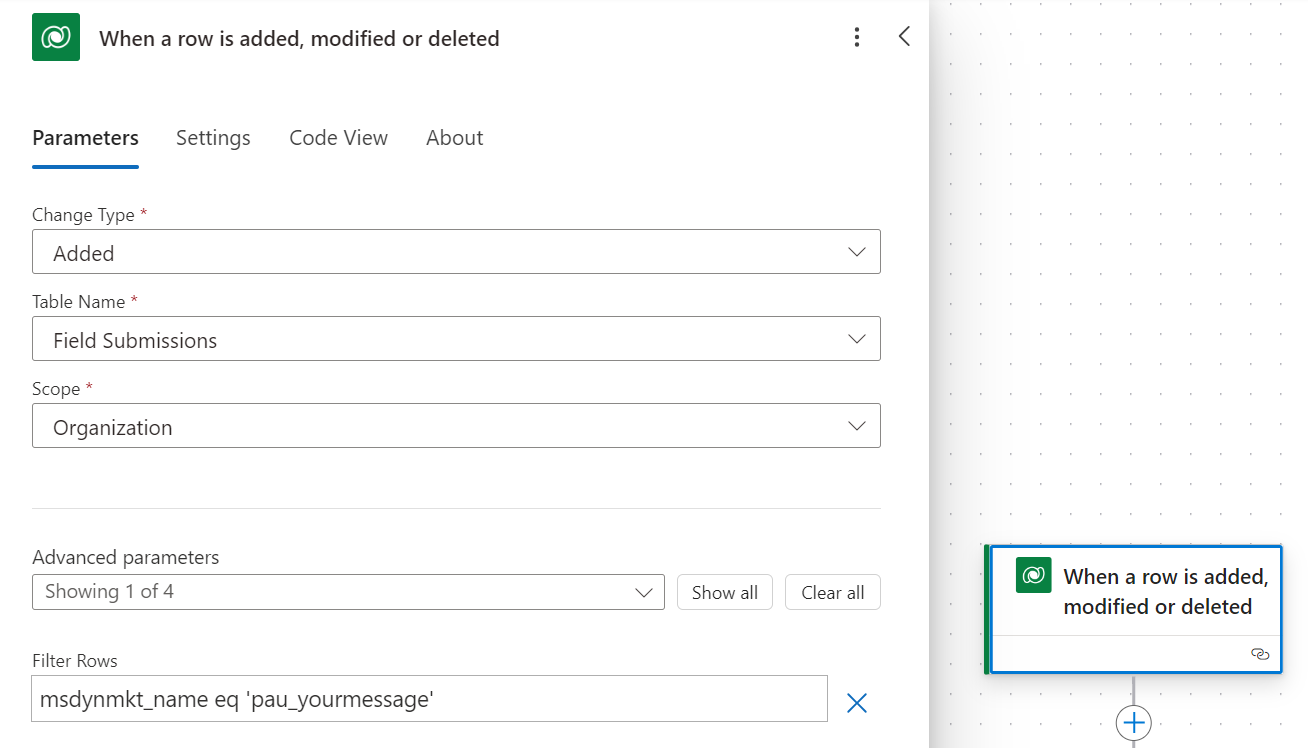This screenshot has width=1308, height=748.
Task: View the About tab
Action: tap(454, 138)
